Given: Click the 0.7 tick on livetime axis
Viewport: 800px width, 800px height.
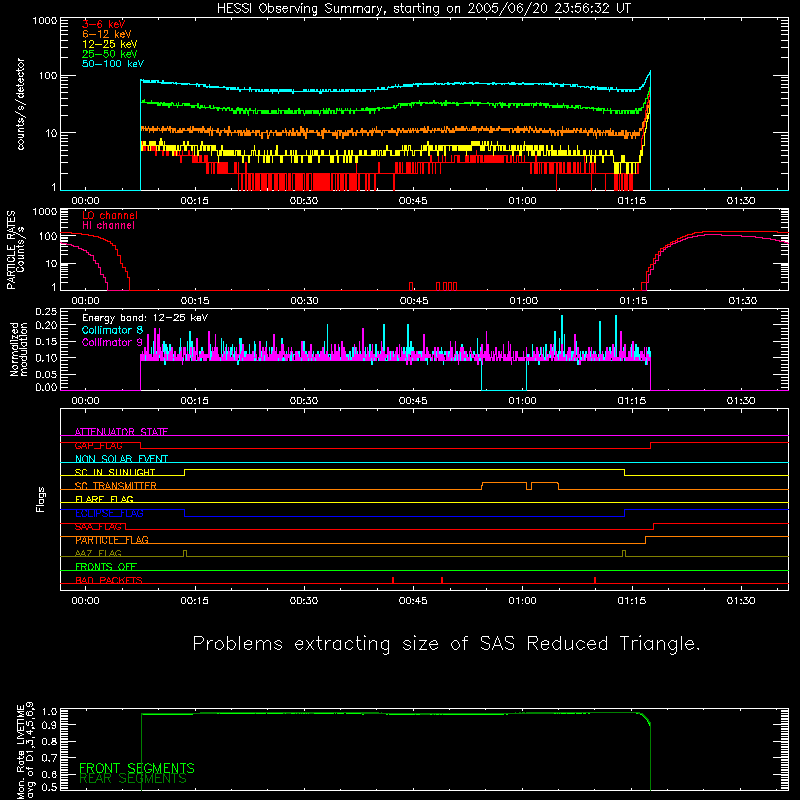Looking at the screenshot, I should [49, 758].
